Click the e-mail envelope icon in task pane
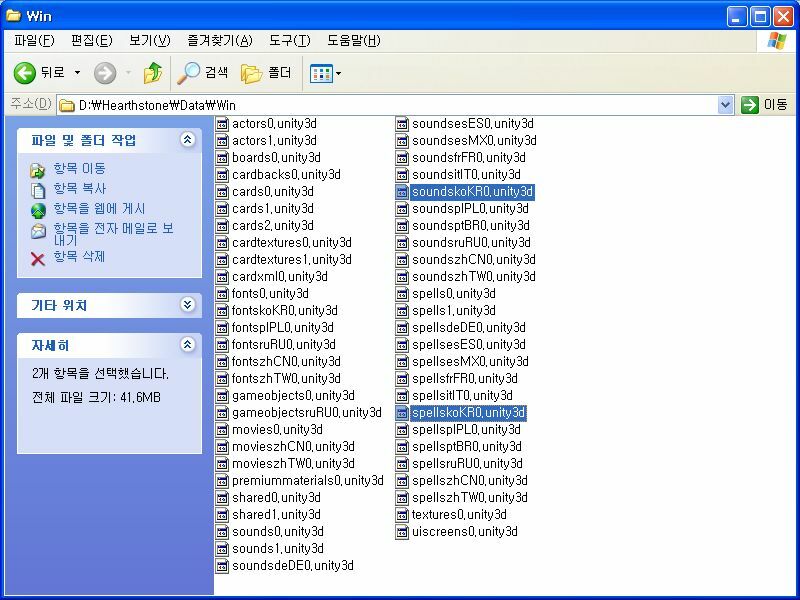Viewport: 800px width, 600px height. [x=38, y=231]
